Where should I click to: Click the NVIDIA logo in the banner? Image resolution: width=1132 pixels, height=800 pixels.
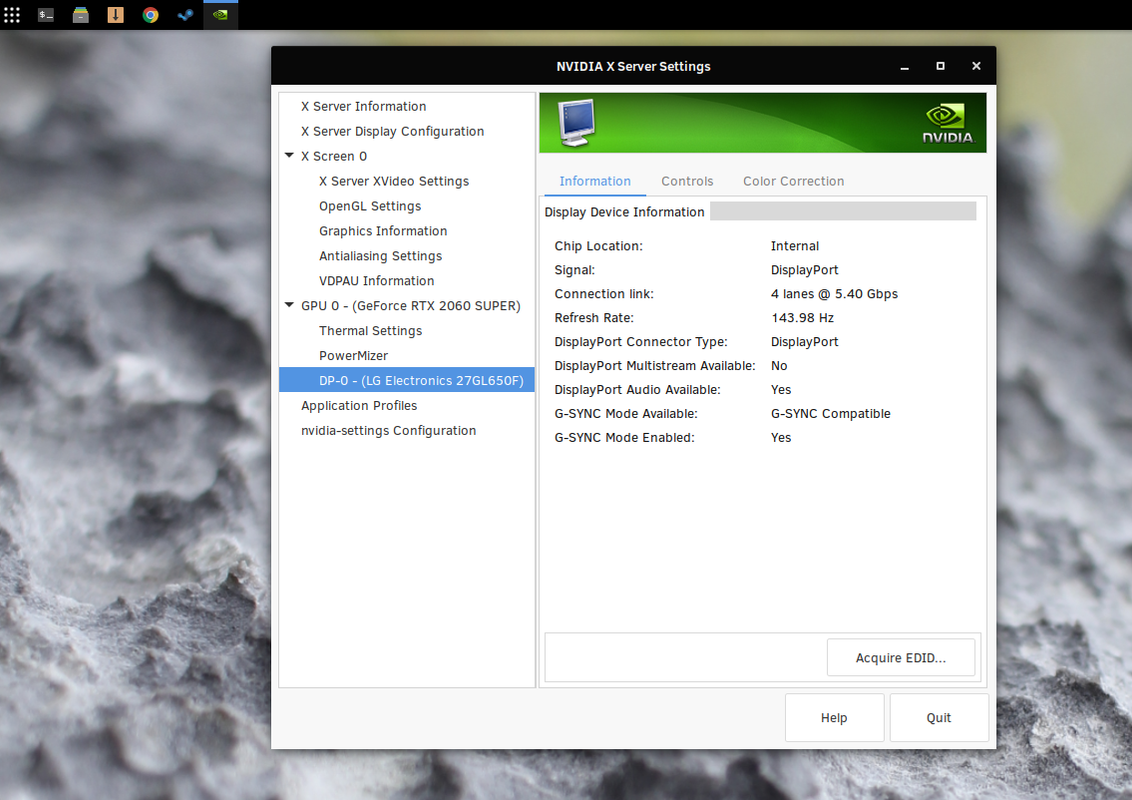pyautogui.click(x=948, y=123)
